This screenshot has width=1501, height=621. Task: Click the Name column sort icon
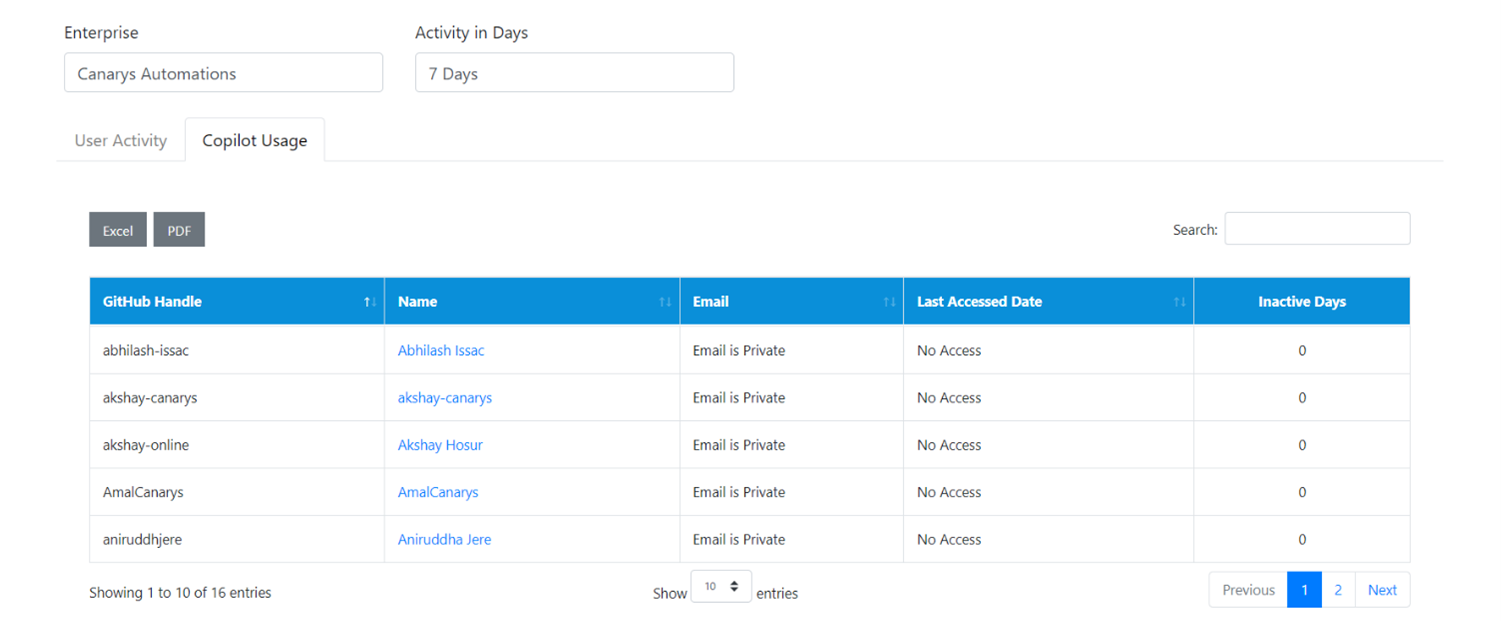click(665, 302)
